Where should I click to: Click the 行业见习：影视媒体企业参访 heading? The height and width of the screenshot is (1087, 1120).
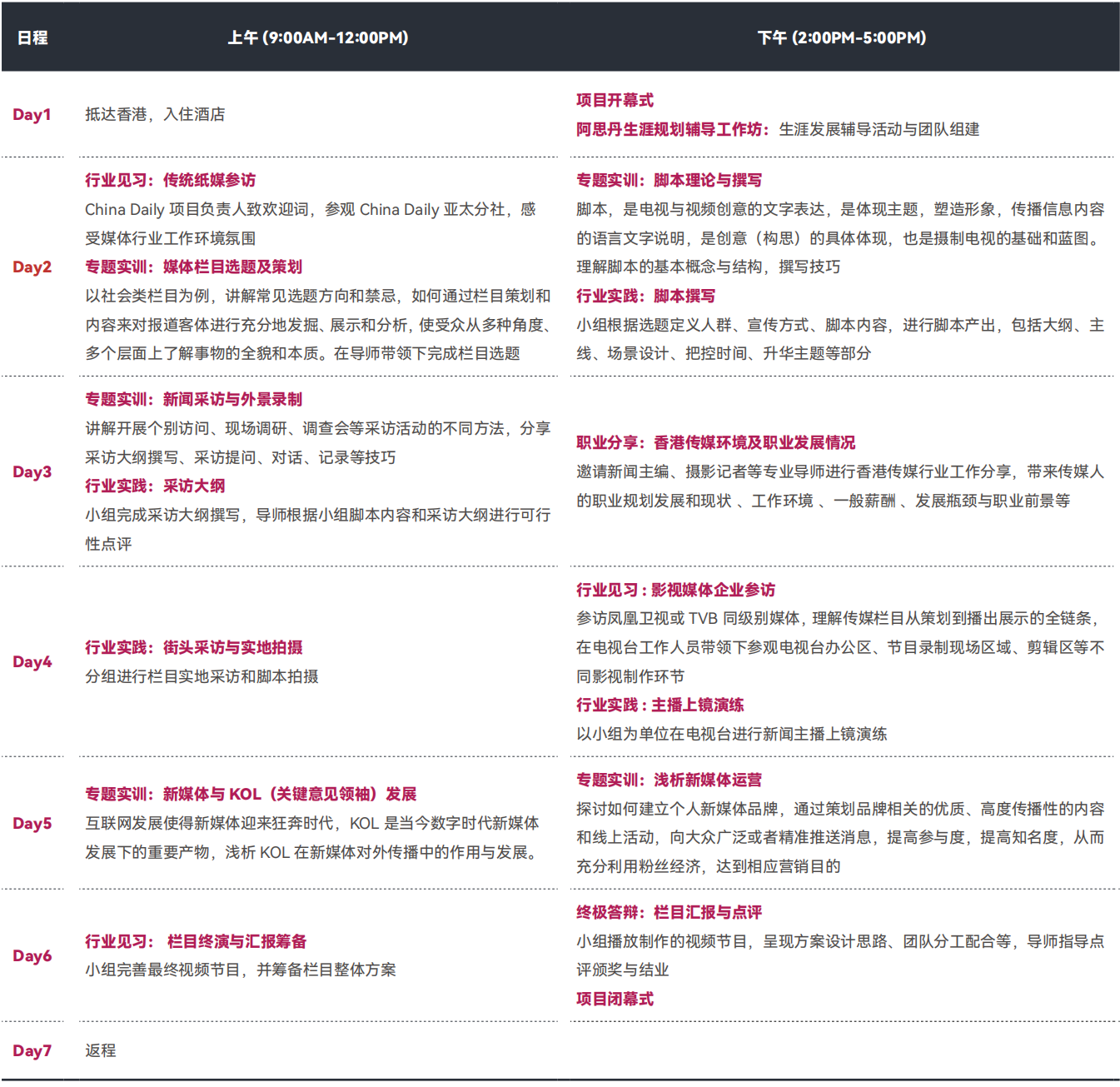pos(675,590)
